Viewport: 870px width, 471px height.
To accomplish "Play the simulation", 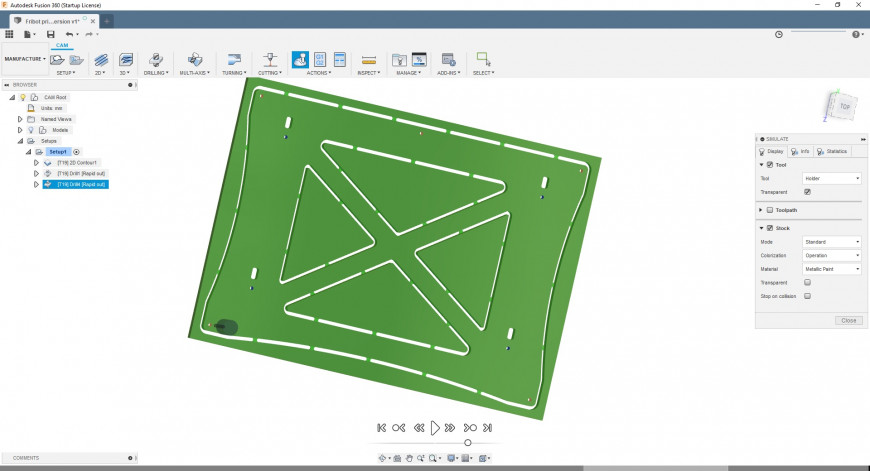I will click(x=435, y=428).
